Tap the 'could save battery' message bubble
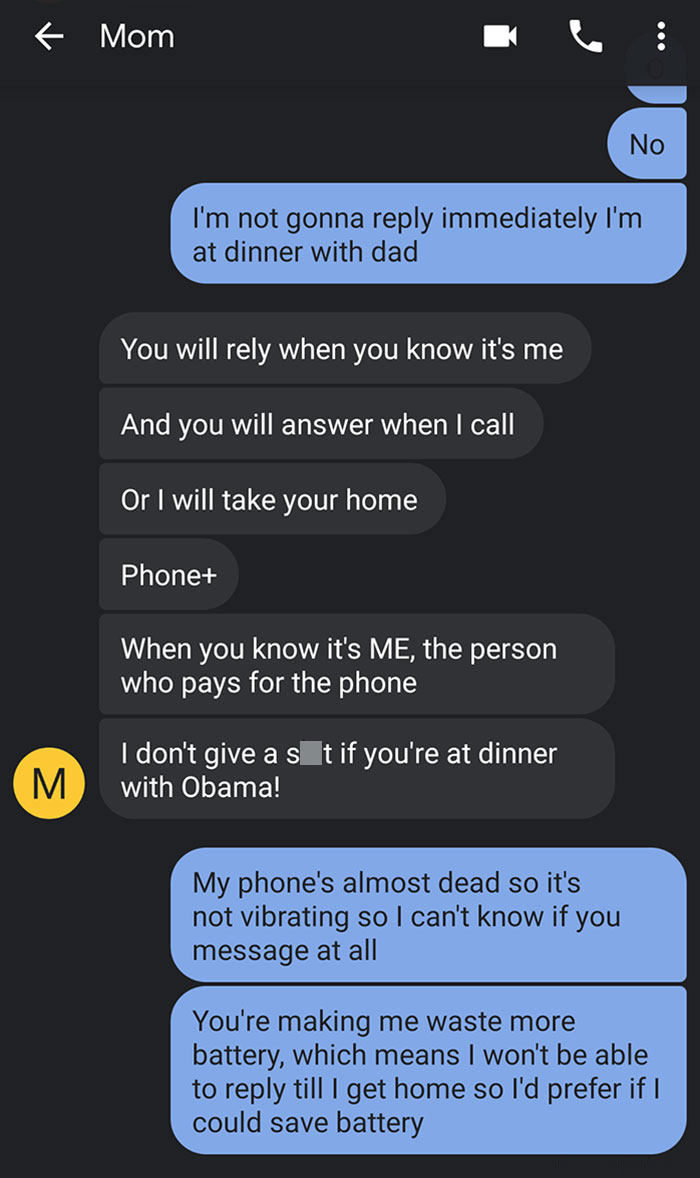This screenshot has height=1178, width=700. pyautogui.click(x=428, y=1071)
